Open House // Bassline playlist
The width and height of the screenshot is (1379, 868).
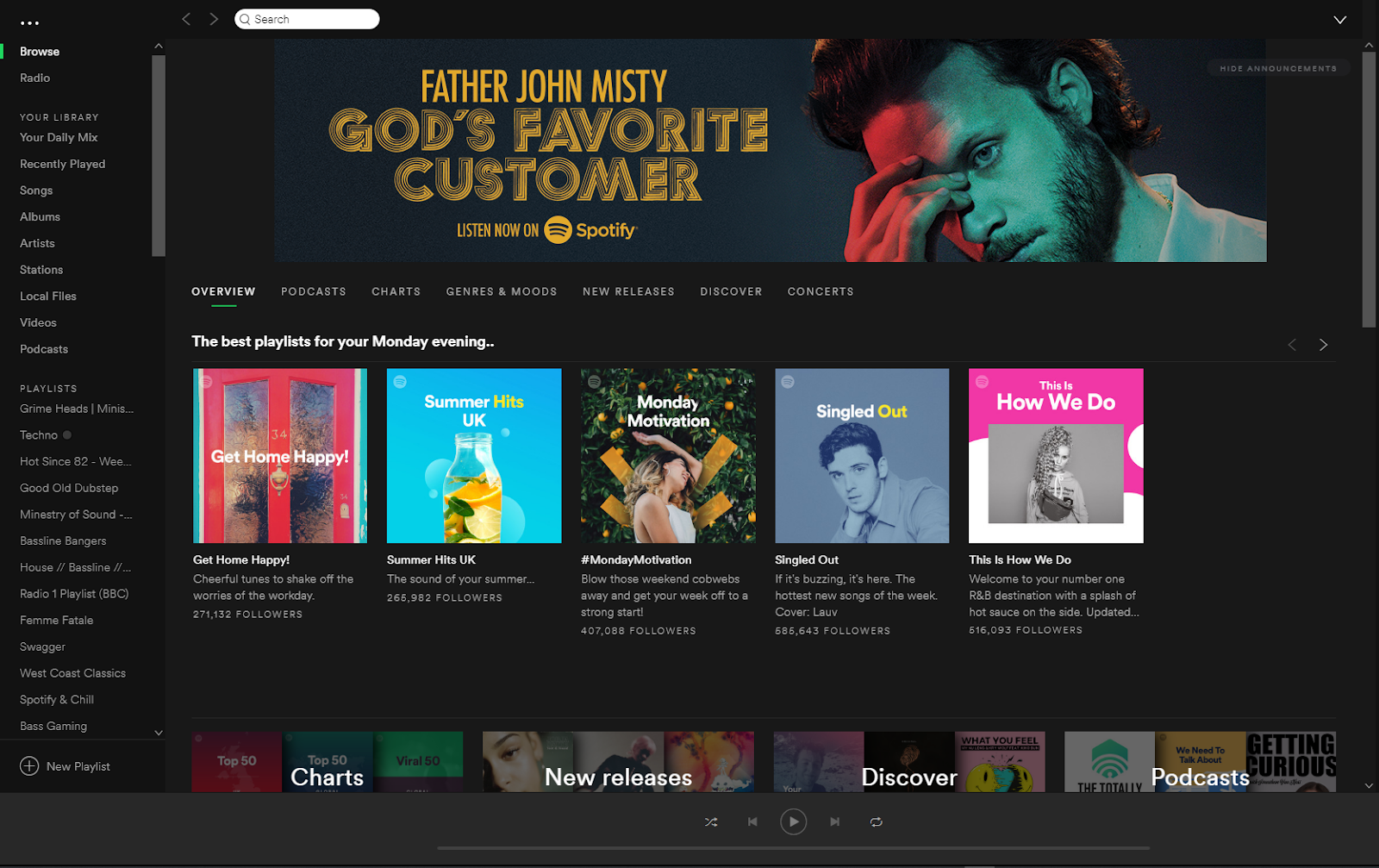click(x=76, y=567)
